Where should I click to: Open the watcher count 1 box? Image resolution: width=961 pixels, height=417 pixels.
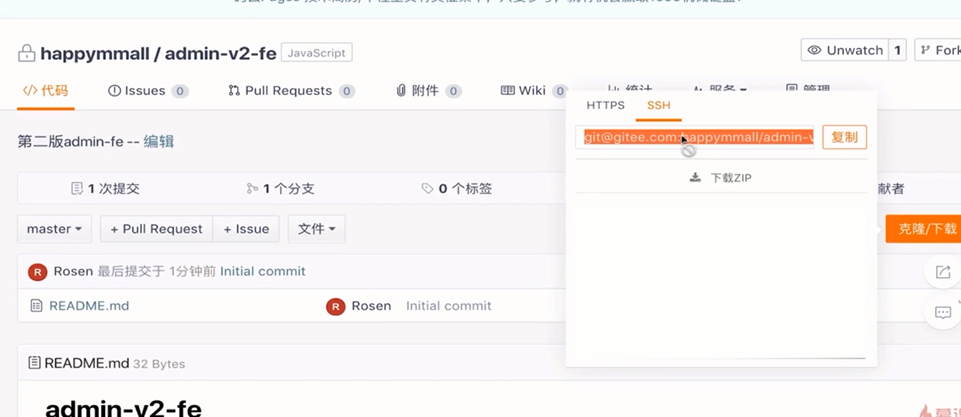click(x=897, y=50)
